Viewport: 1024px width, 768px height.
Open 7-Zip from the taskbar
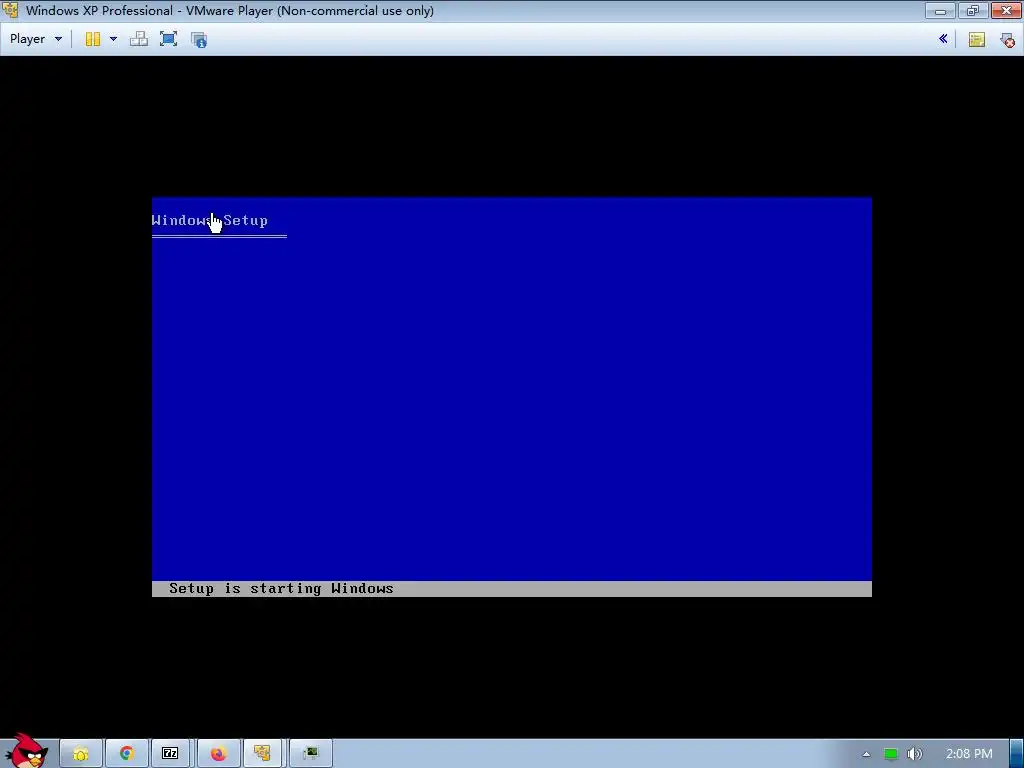[x=170, y=754]
